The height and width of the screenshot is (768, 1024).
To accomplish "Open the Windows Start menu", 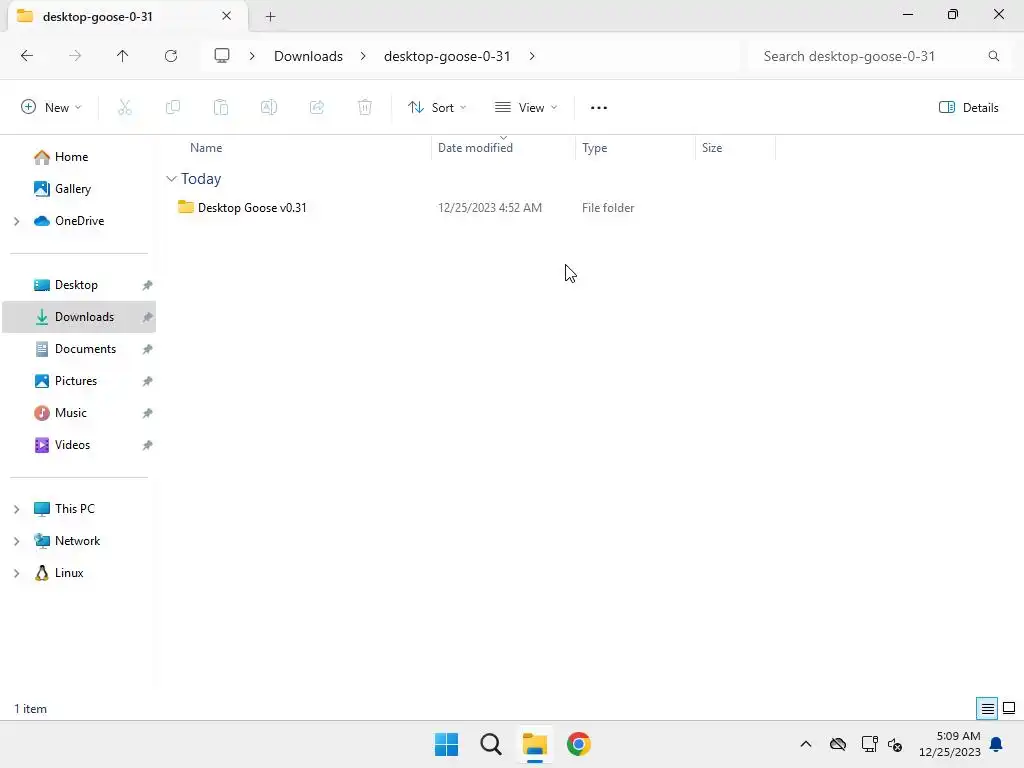I will tap(447, 744).
